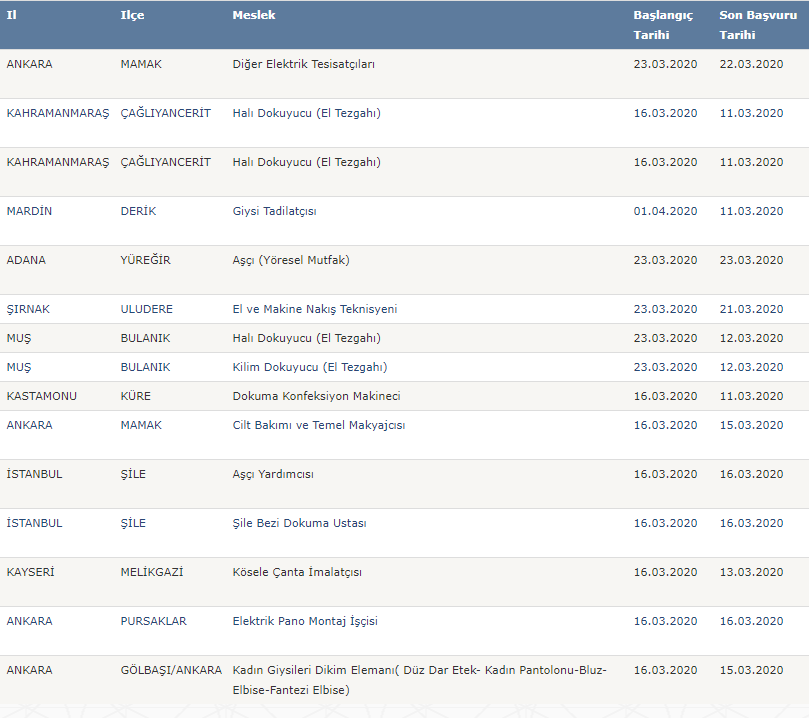809x718 pixels.
Task: Click the MARDİN province cell
Action: (28, 211)
